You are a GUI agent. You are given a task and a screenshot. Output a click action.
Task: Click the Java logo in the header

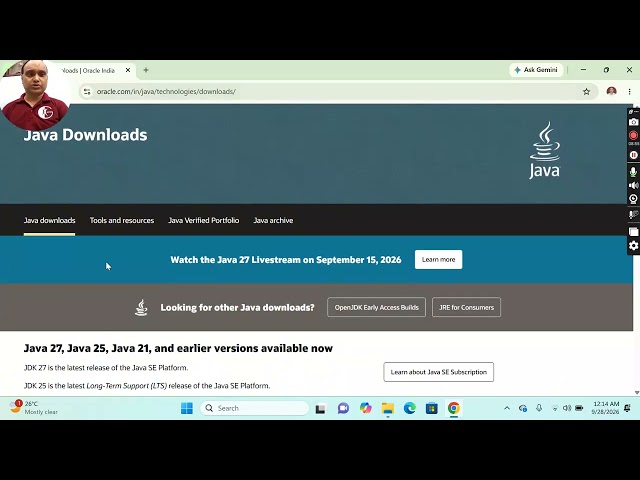pos(544,150)
